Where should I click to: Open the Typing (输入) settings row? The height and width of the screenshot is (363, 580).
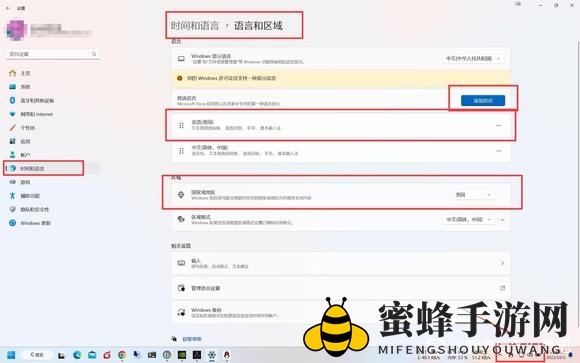(341, 263)
